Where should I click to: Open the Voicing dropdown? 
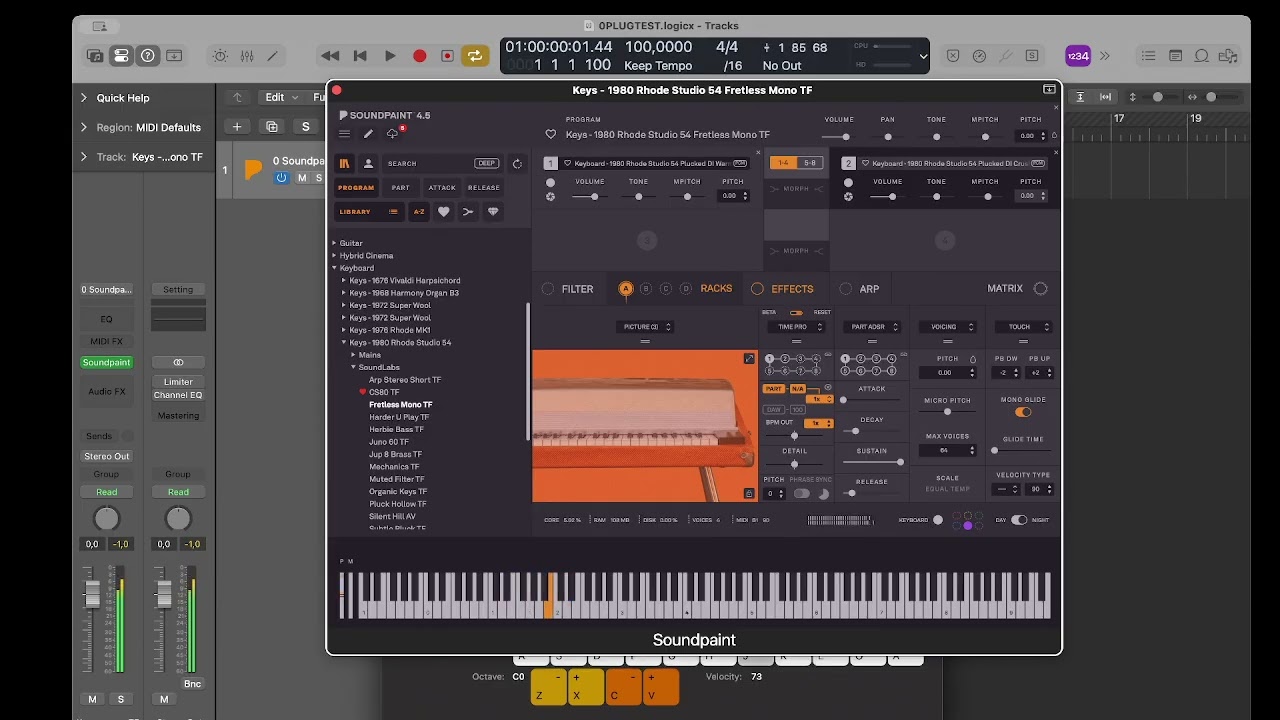coord(948,327)
